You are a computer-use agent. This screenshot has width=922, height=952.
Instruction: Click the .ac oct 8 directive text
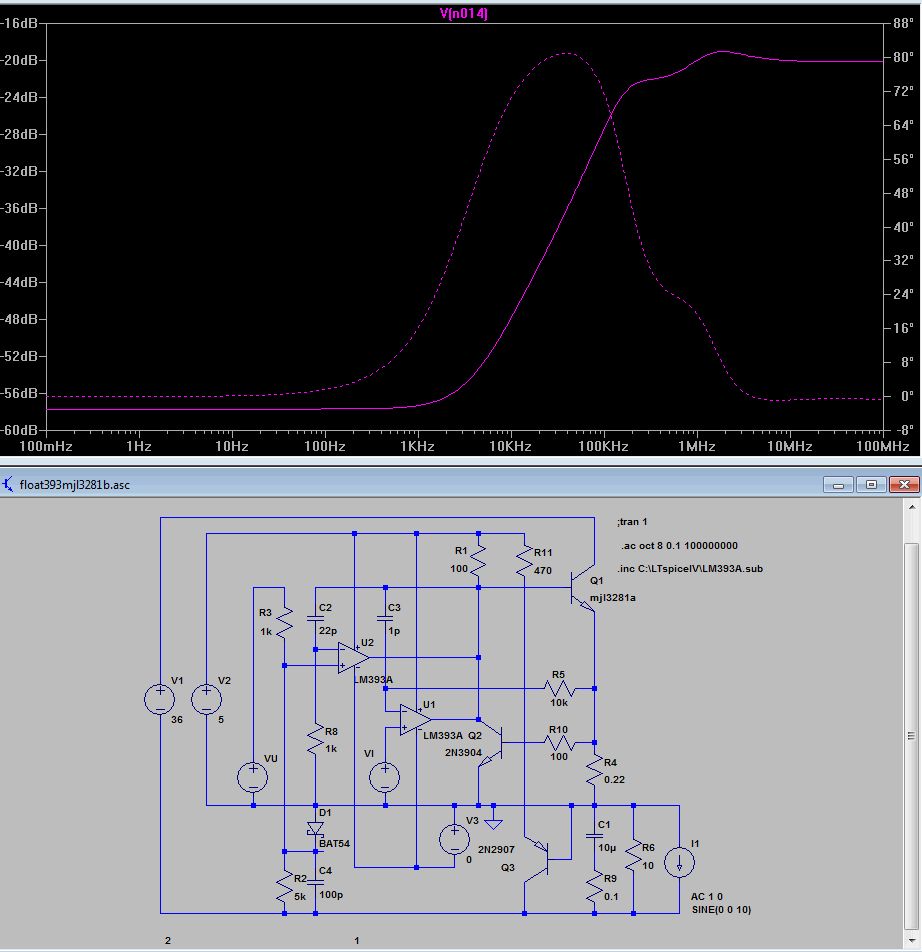click(x=678, y=546)
